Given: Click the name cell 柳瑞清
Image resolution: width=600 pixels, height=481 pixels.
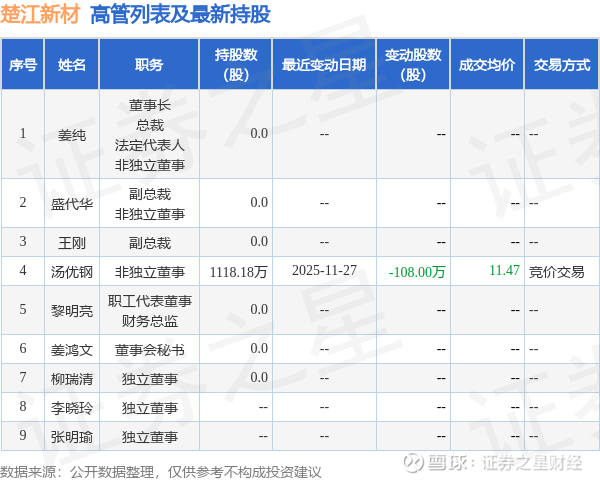Looking at the screenshot, I should (x=72, y=379).
